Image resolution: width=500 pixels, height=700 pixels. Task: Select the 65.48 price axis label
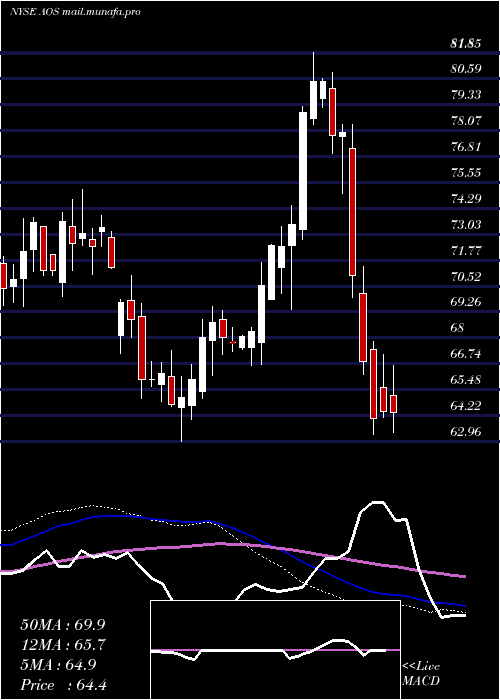(x=466, y=380)
